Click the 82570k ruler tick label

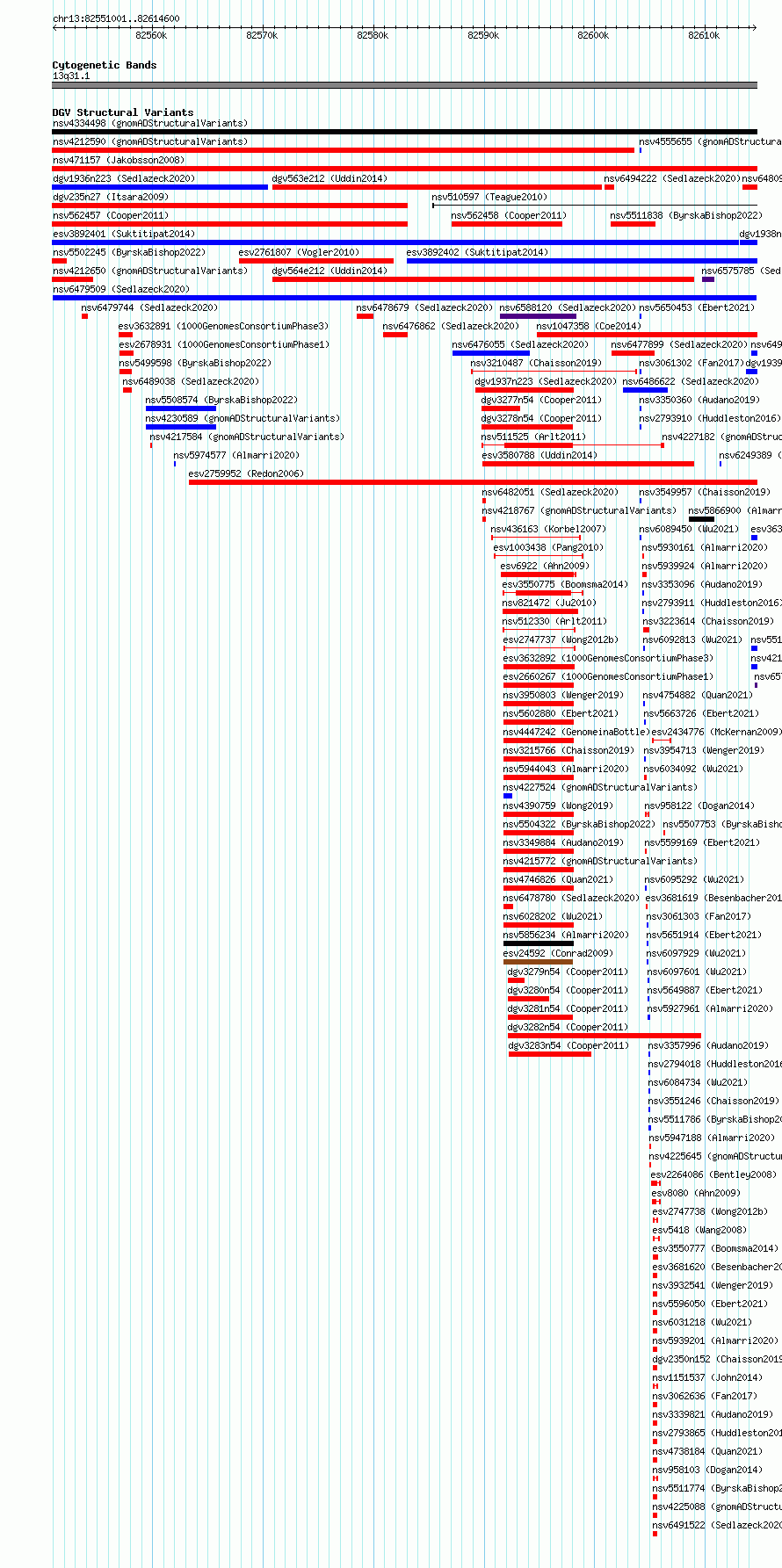(x=262, y=35)
